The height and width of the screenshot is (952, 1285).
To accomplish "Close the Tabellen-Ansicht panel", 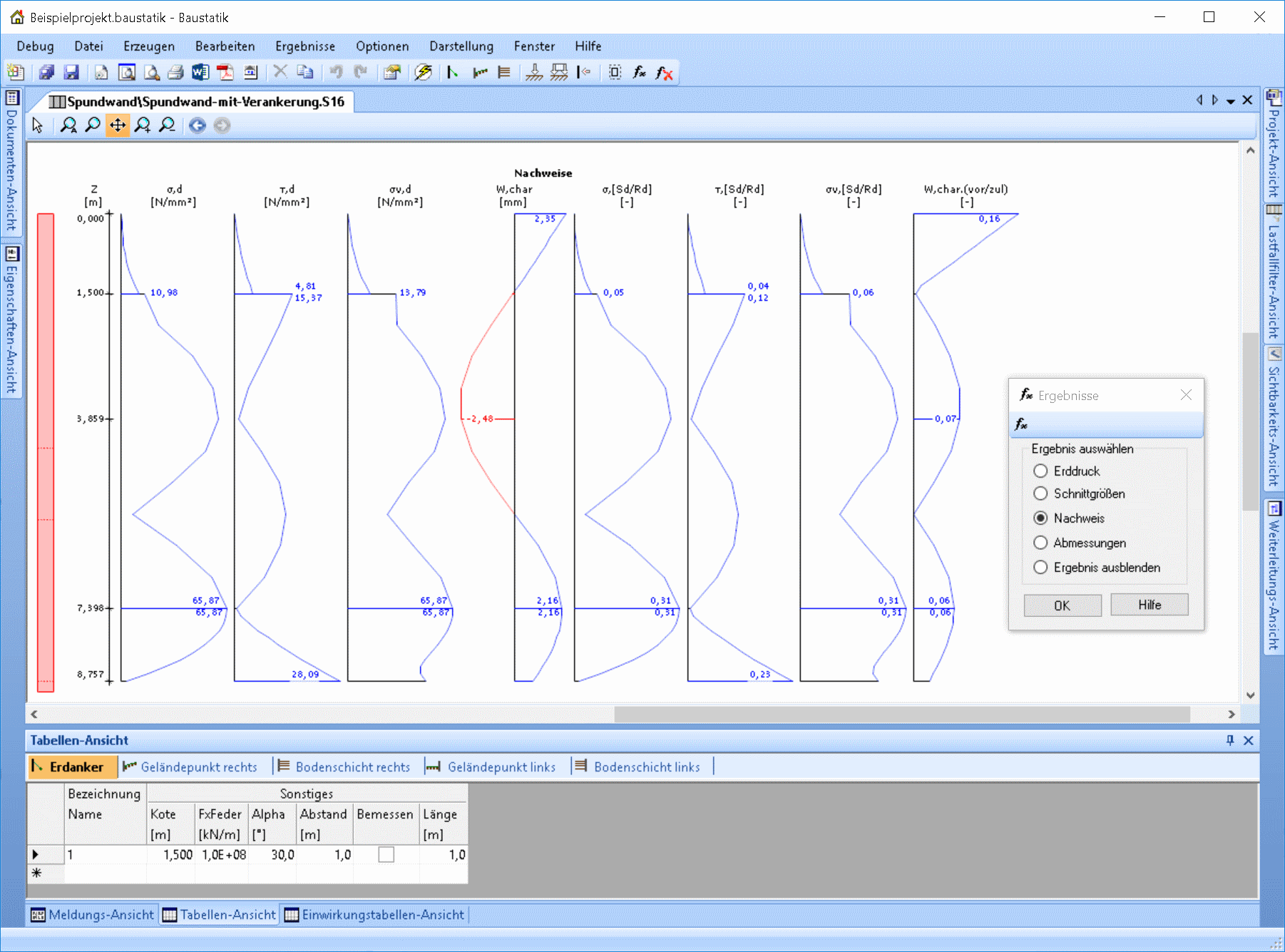I will tap(1249, 740).
